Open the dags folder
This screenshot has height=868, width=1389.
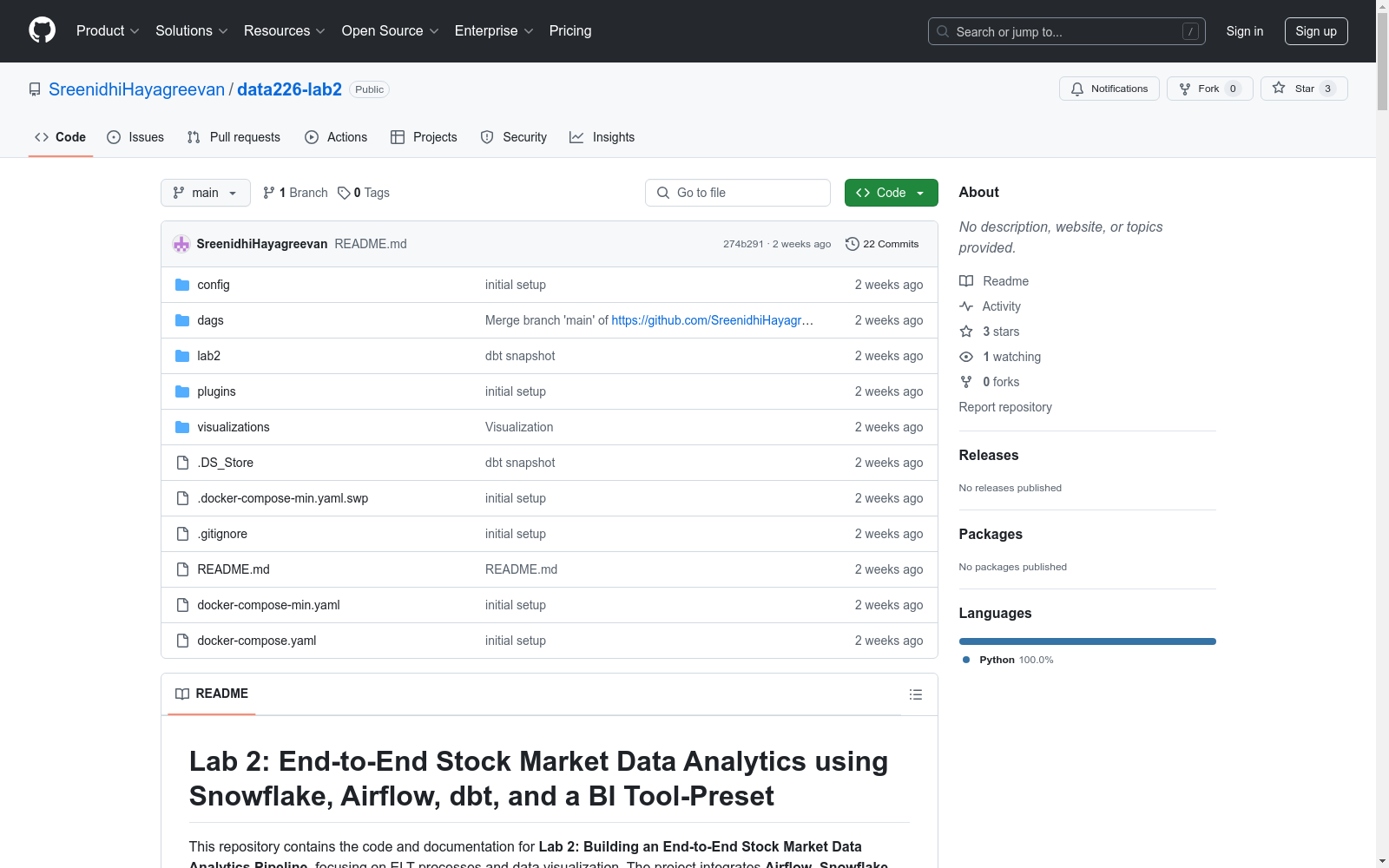point(210,320)
